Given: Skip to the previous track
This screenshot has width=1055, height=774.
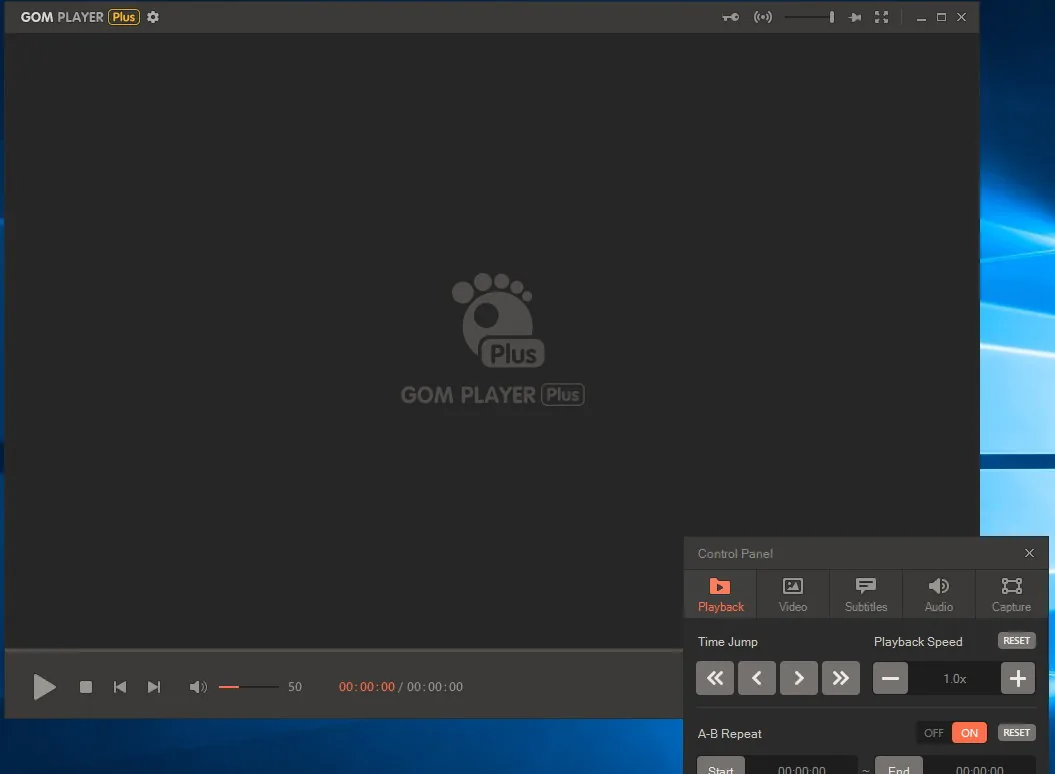Looking at the screenshot, I should coord(120,687).
